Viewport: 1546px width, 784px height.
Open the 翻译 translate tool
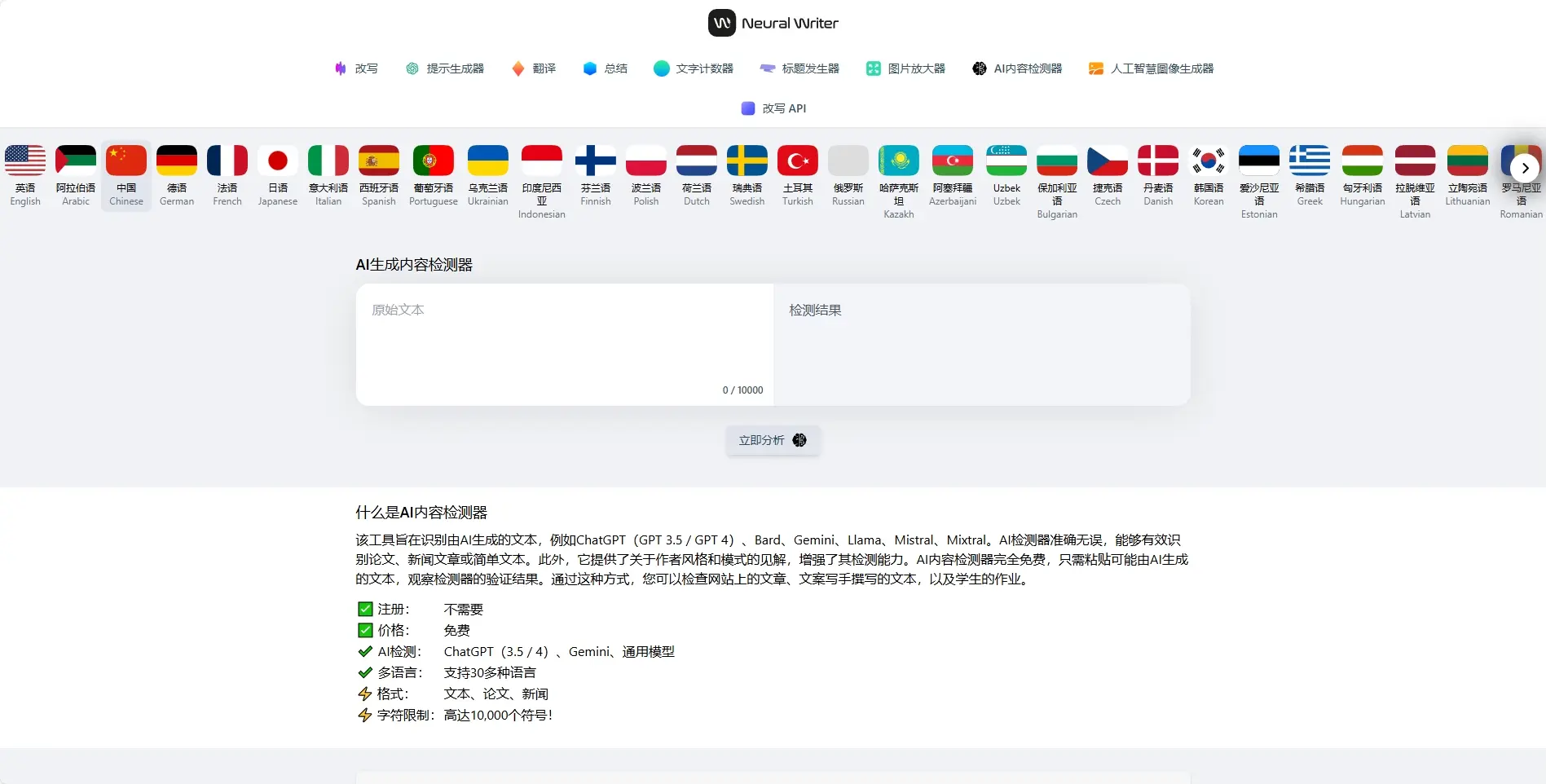point(534,68)
